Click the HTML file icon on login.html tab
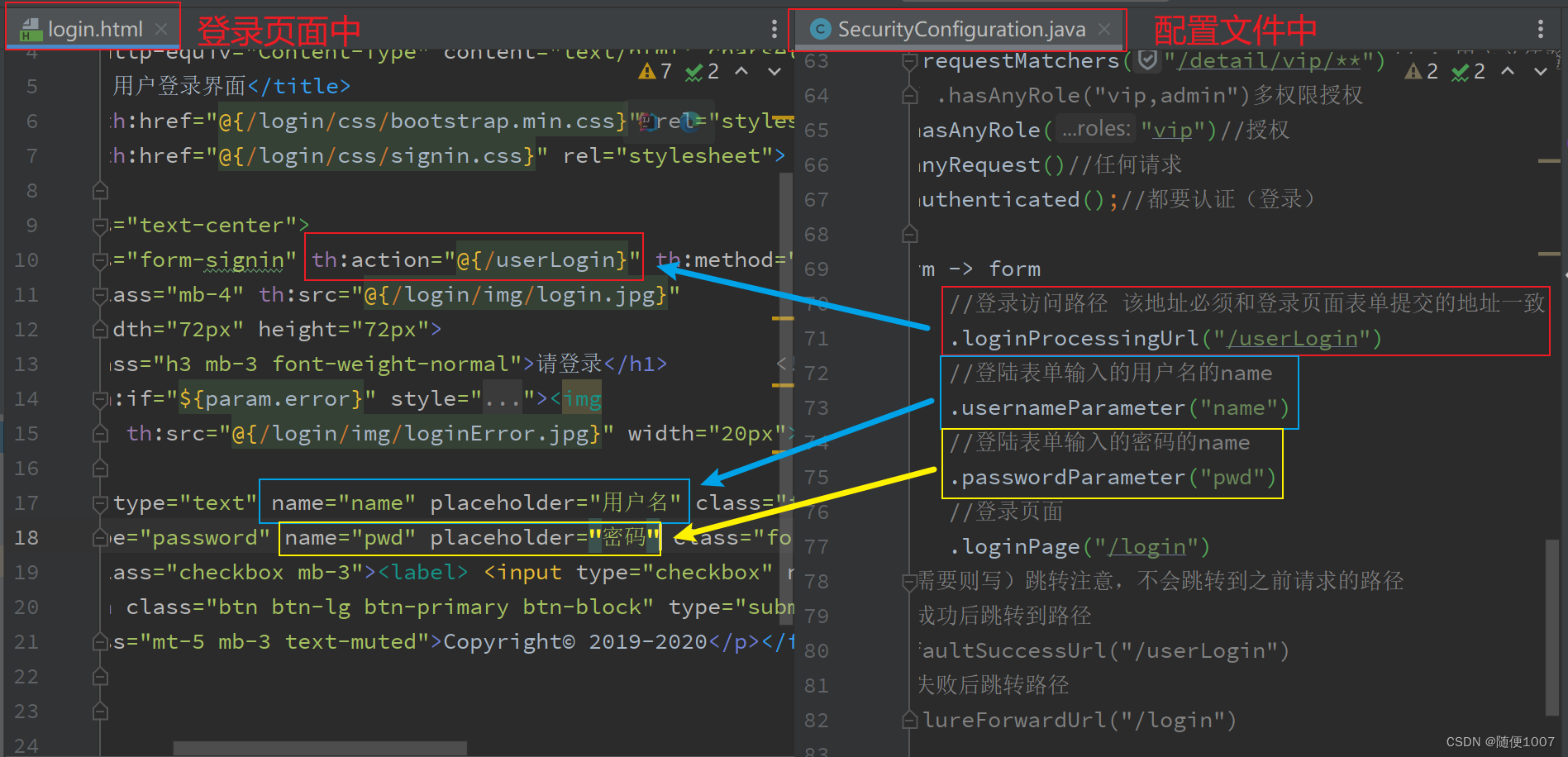Viewport: 1568px width, 757px height. tap(31, 30)
